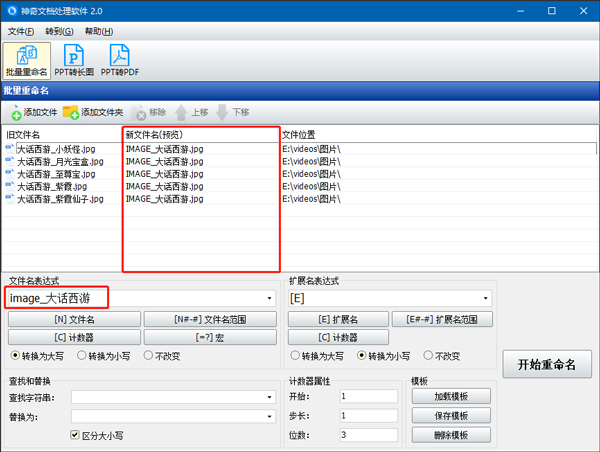Expand the 文件名表达式 dropdown arrow
This screenshot has height=452, width=600.
click(x=269, y=298)
